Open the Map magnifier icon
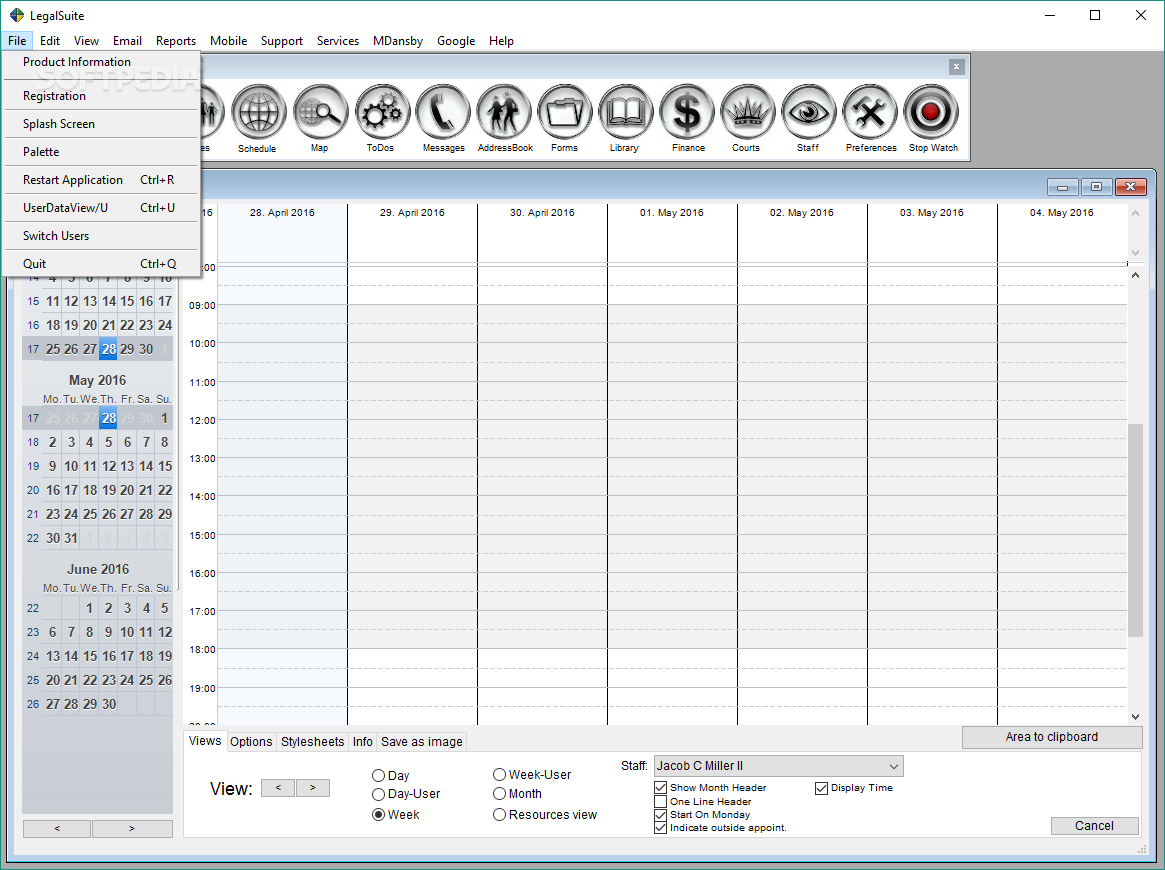Image resolution: width=1165 pixels, height=870 pixels. tap(320, 112)
